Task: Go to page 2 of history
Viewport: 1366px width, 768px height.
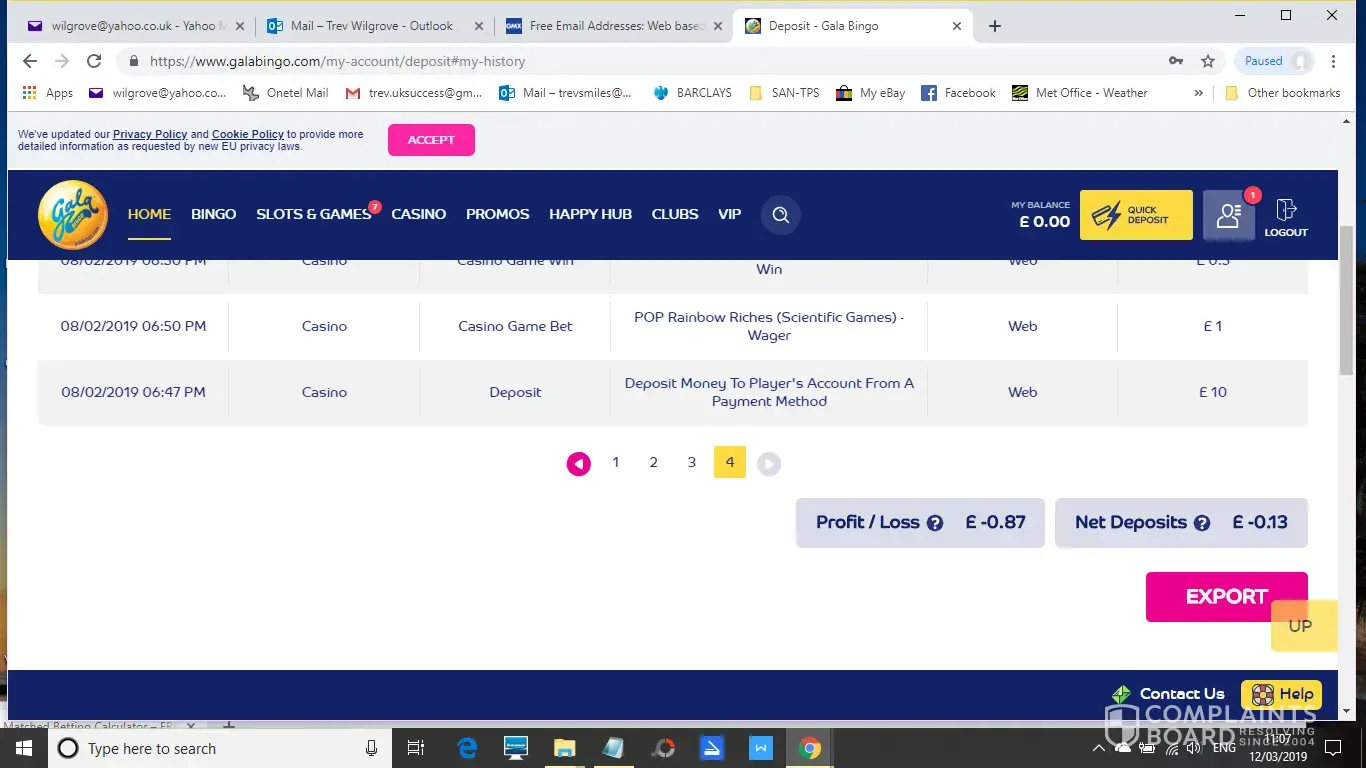Action: coord(653,462)
